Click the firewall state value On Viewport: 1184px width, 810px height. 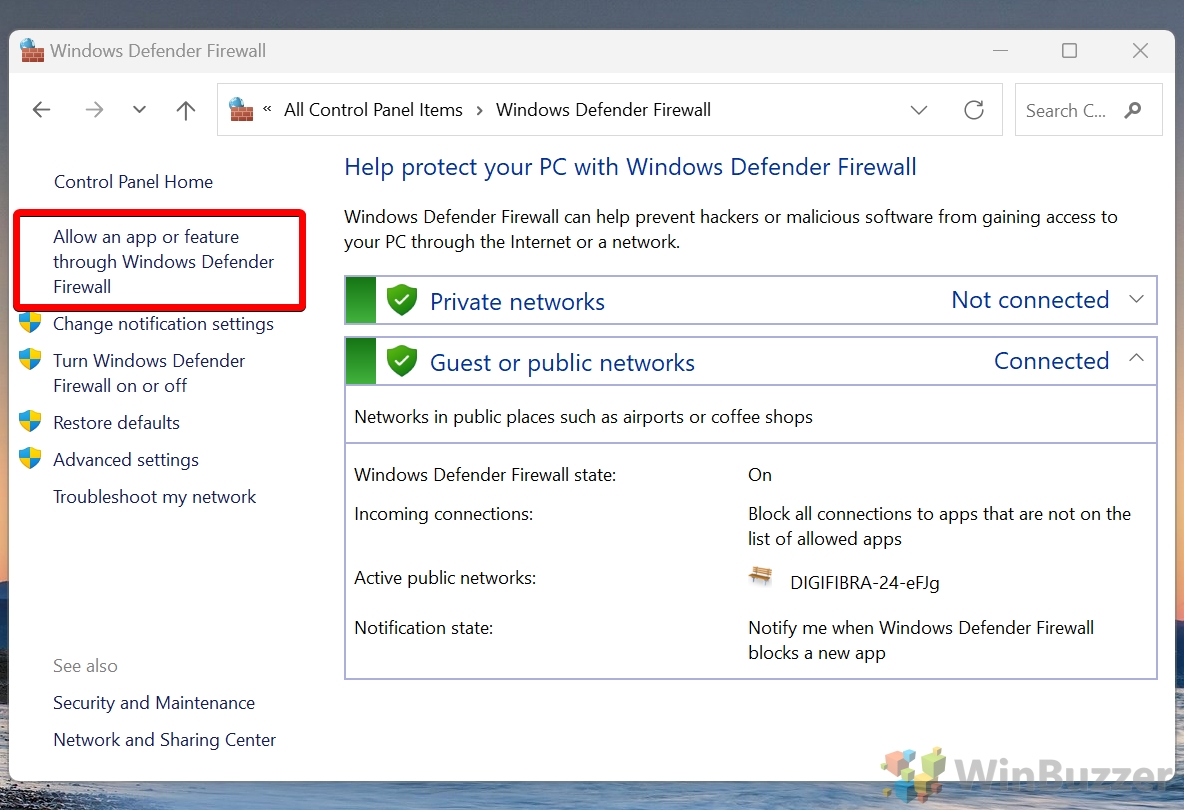coord(760,475)
